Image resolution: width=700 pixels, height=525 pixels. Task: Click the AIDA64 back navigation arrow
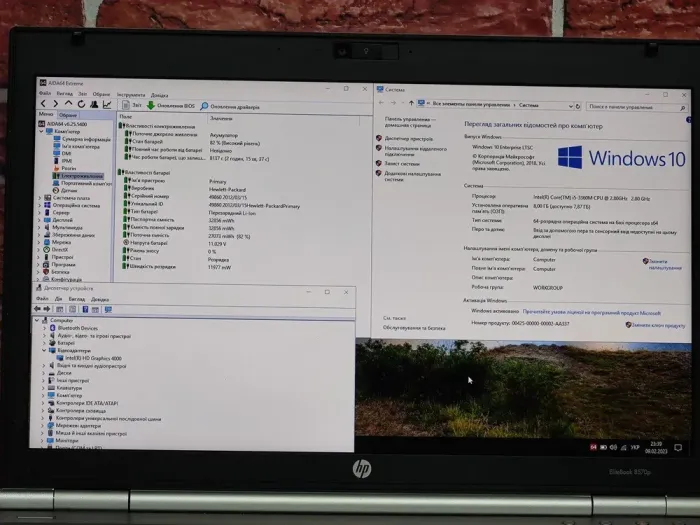pyautogui.click(x=43, y=104)
